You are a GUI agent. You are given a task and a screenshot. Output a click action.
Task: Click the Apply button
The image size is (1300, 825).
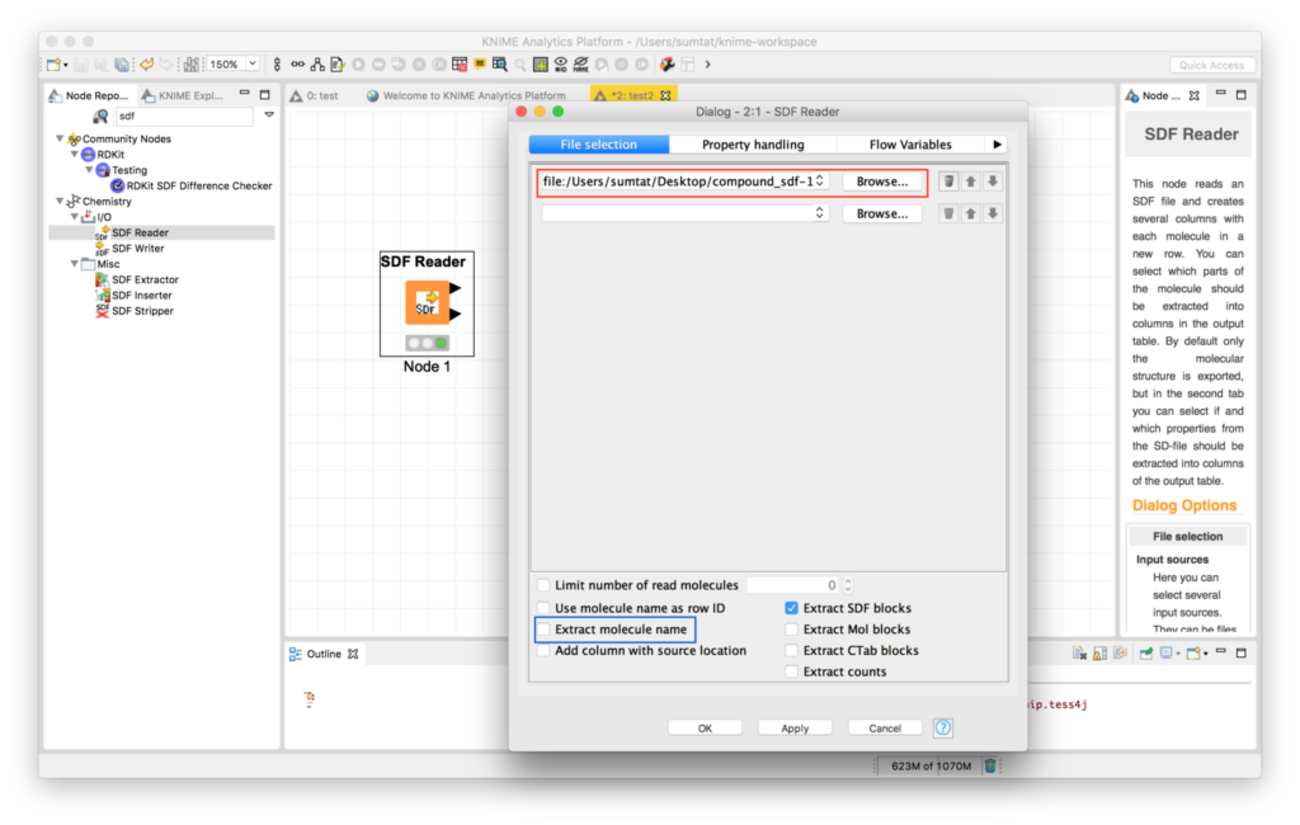[795, 728]
